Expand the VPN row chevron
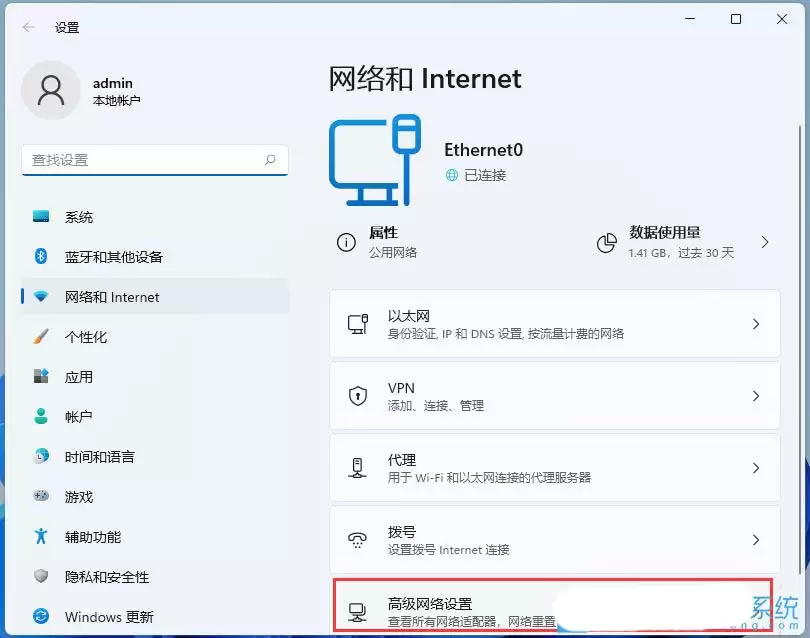The height and width of the screenshot is (638, 810). (x=757, y=396)
